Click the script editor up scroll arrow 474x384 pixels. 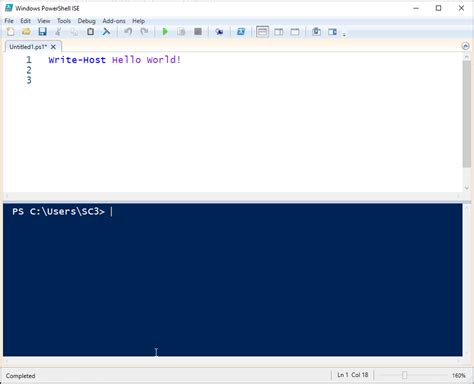pos(466,57)
